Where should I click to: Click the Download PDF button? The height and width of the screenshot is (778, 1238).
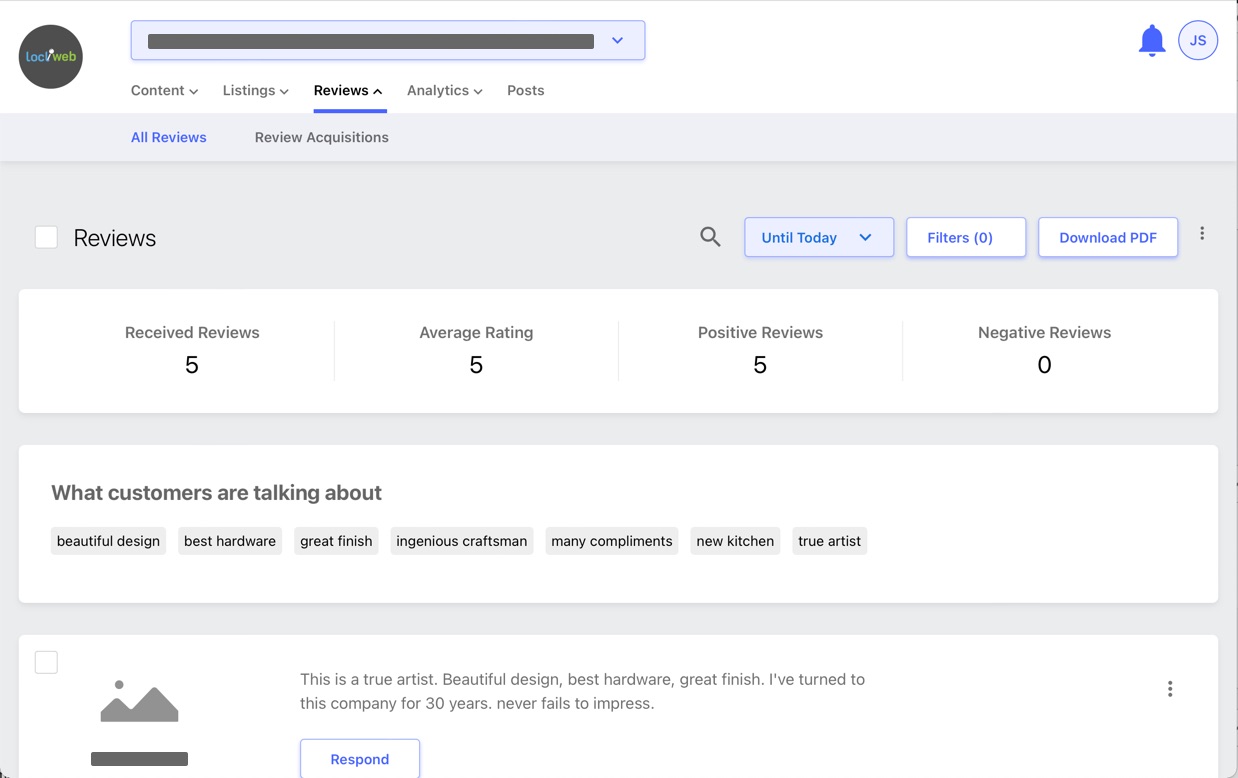1107,238
